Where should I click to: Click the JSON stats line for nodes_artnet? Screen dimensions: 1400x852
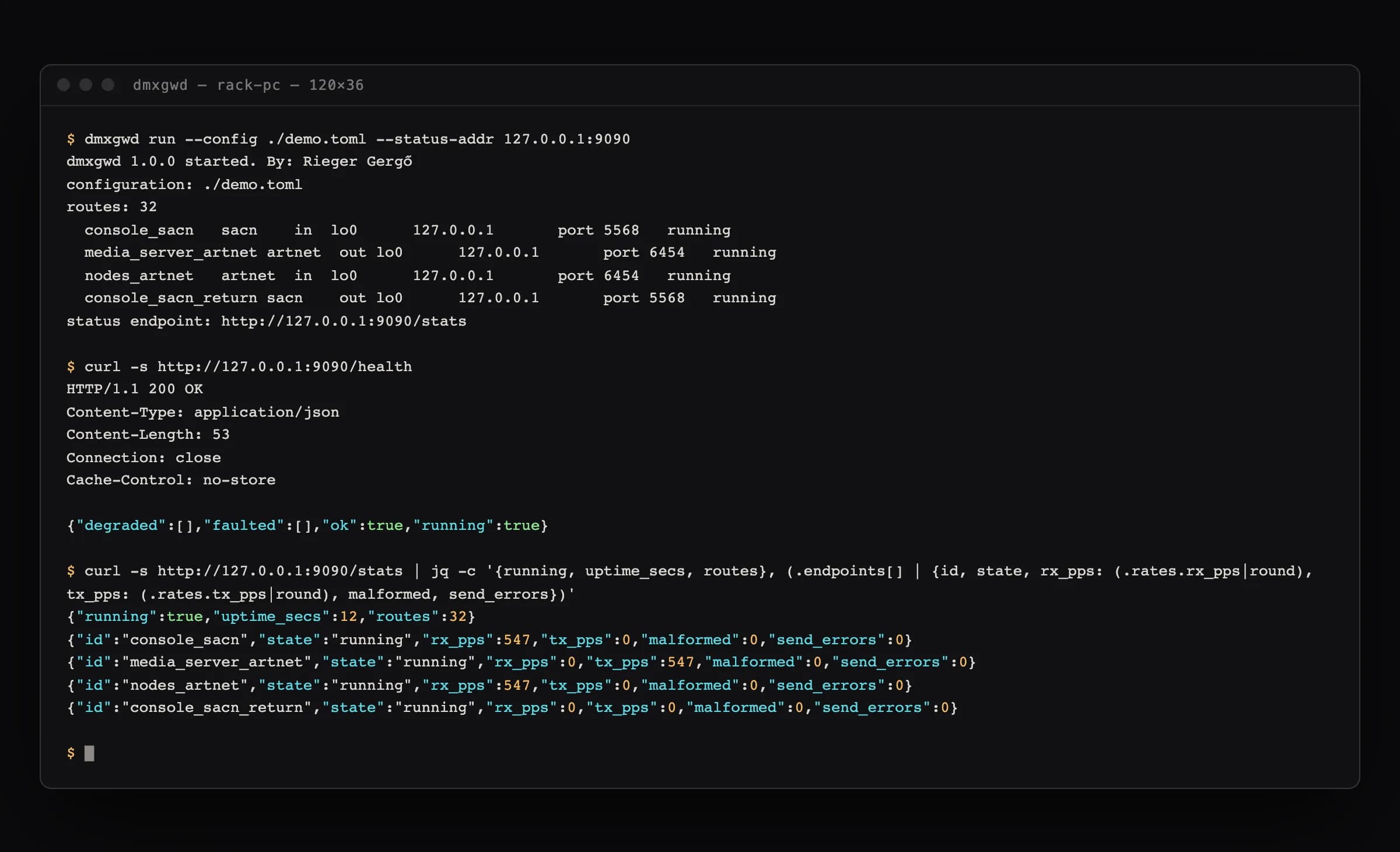[x=489, y=685]
